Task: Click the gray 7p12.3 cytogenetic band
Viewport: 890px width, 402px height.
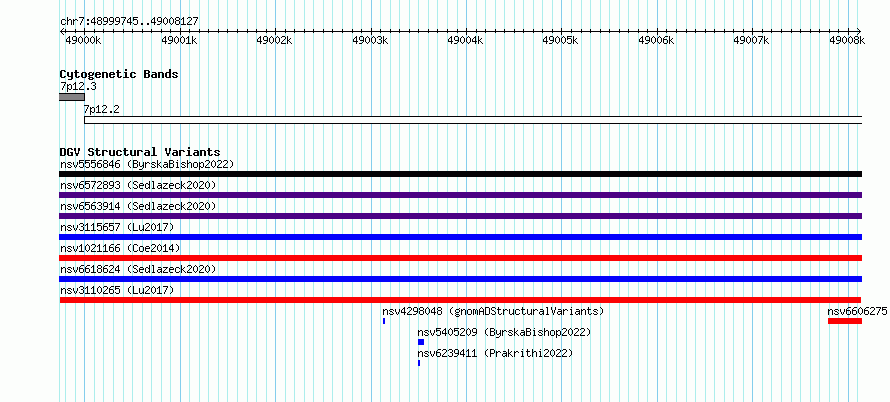Action: coord(72,97)
